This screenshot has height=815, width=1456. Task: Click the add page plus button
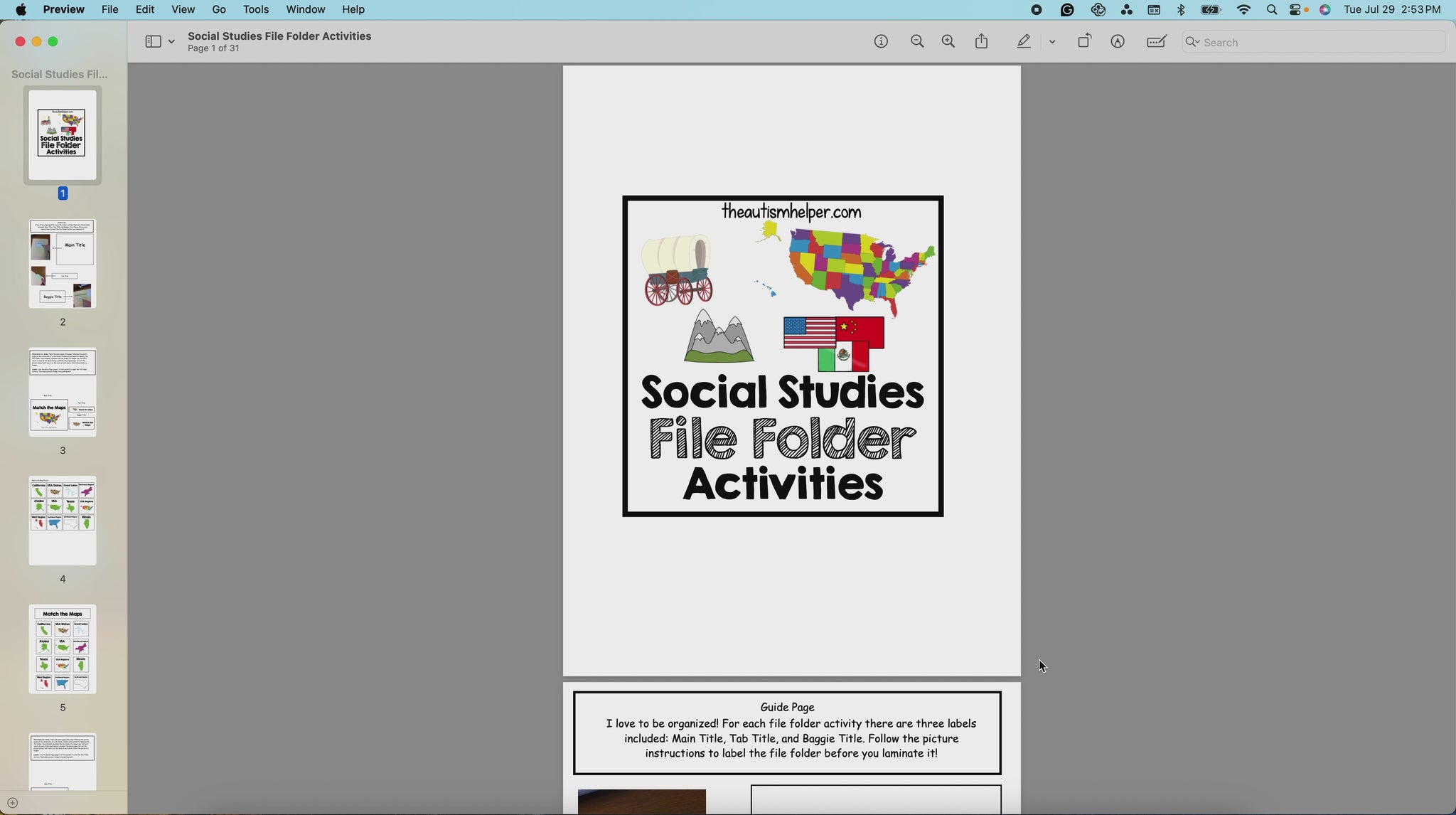pyautogui.click(x=12, y=803)
